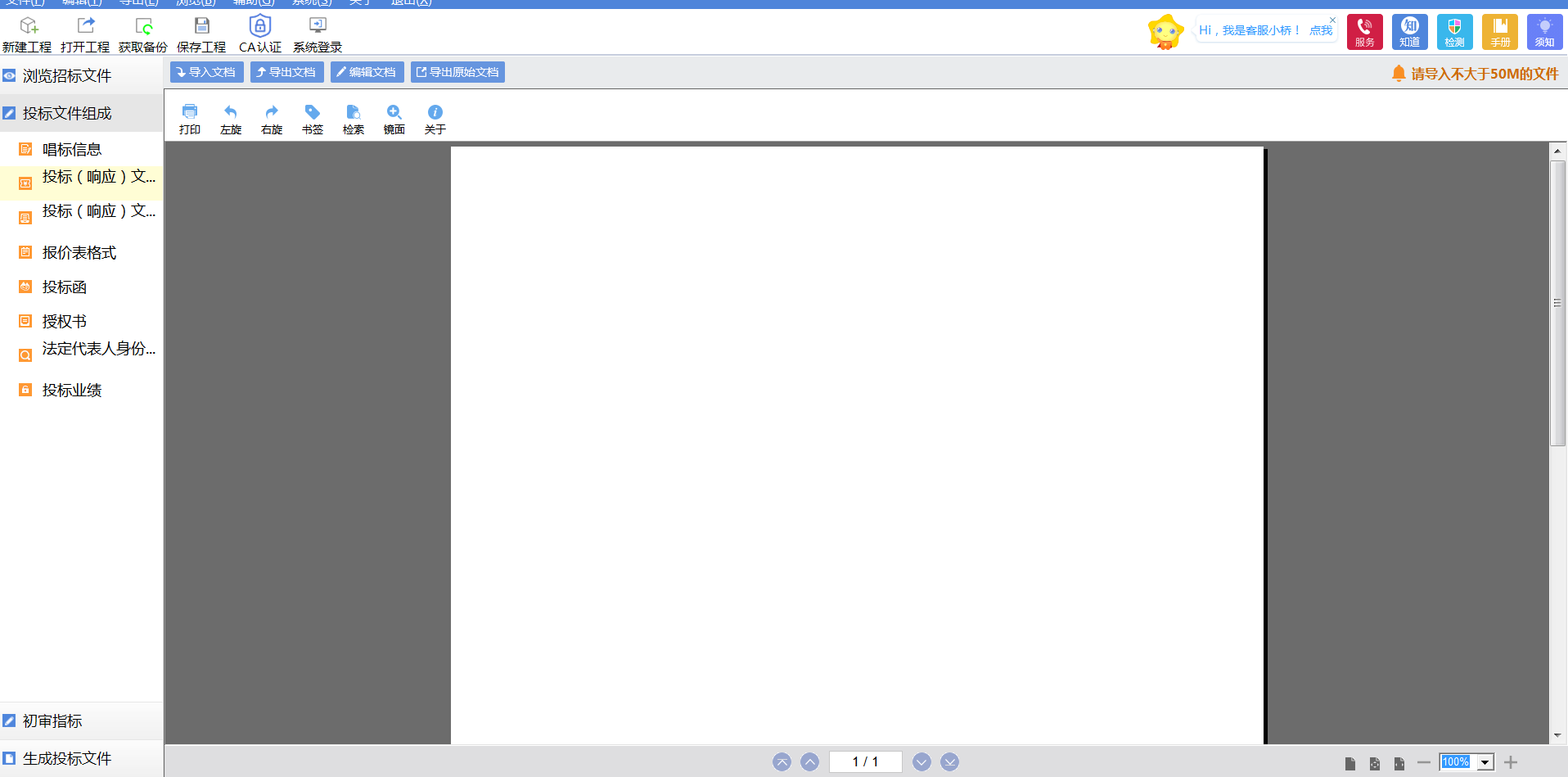Open the 书签 bookmark tool

[313, 120]
